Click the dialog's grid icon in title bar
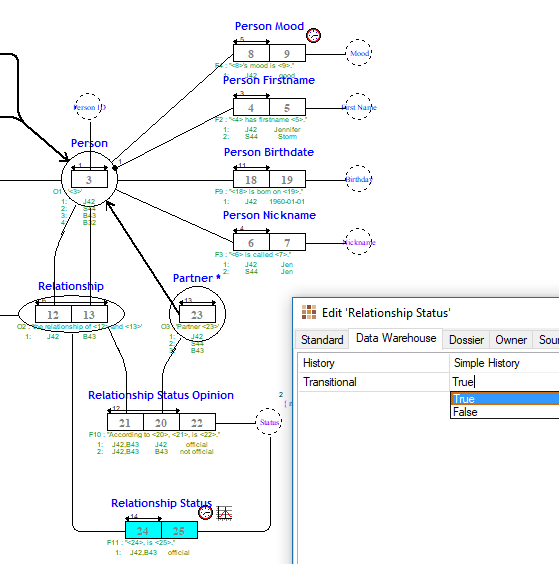 tap(309, 312)
